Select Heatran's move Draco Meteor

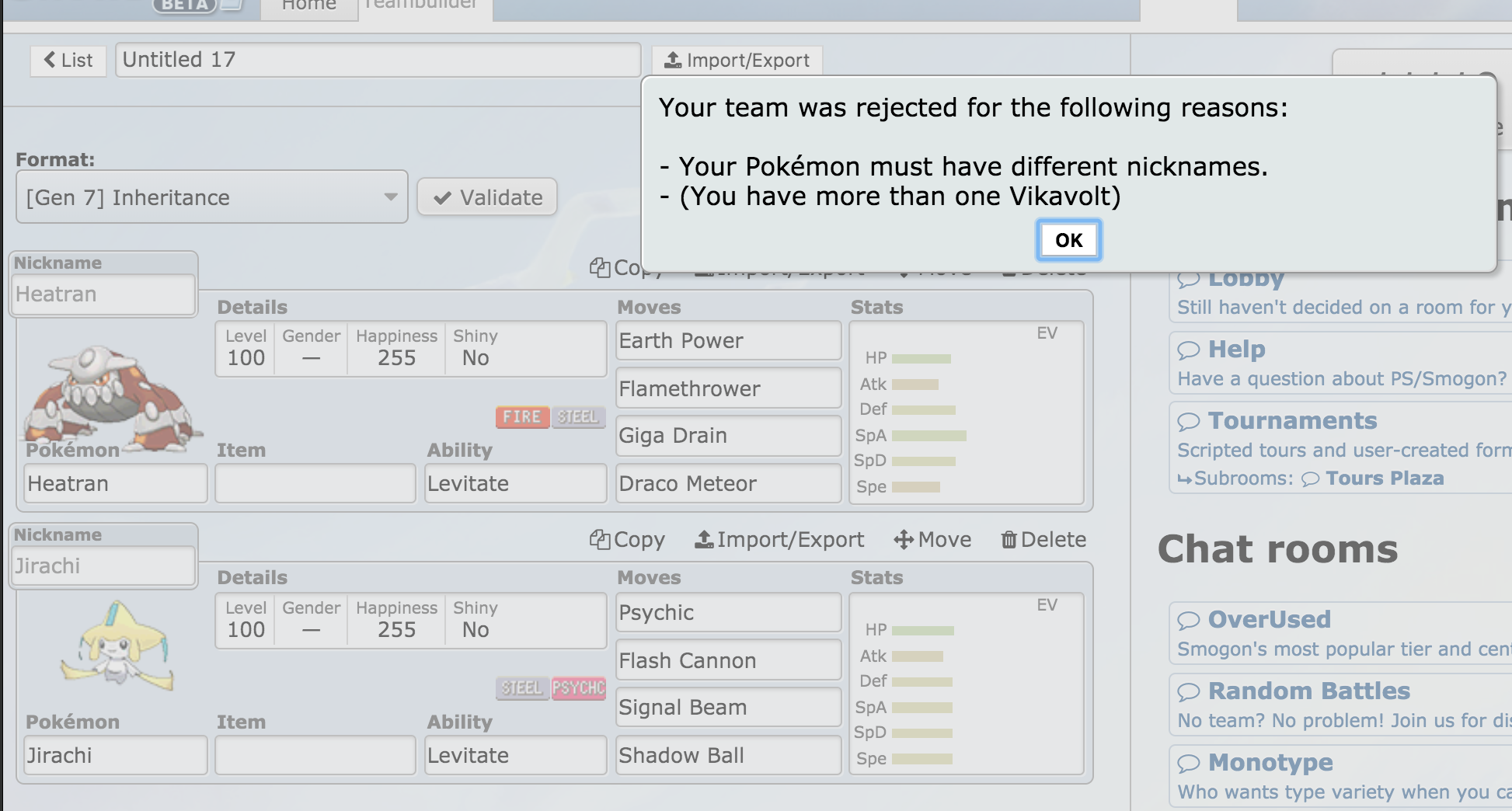tap(729, 483)
